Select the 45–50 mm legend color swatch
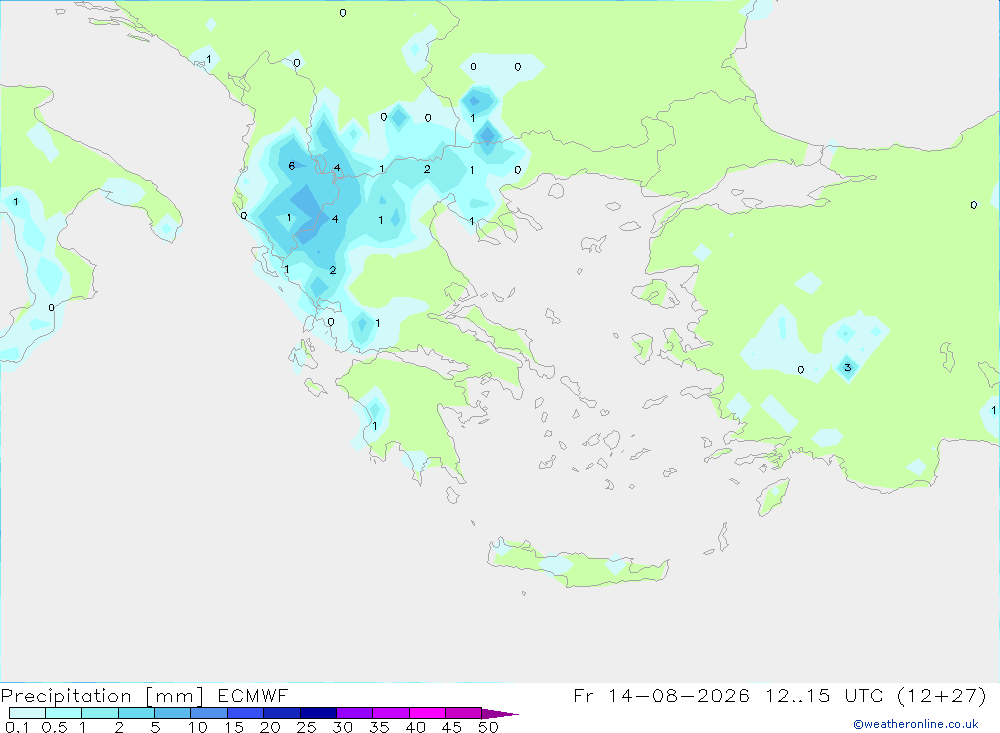The height and width of the screenshot is (733, 1000). click(463, 713)
